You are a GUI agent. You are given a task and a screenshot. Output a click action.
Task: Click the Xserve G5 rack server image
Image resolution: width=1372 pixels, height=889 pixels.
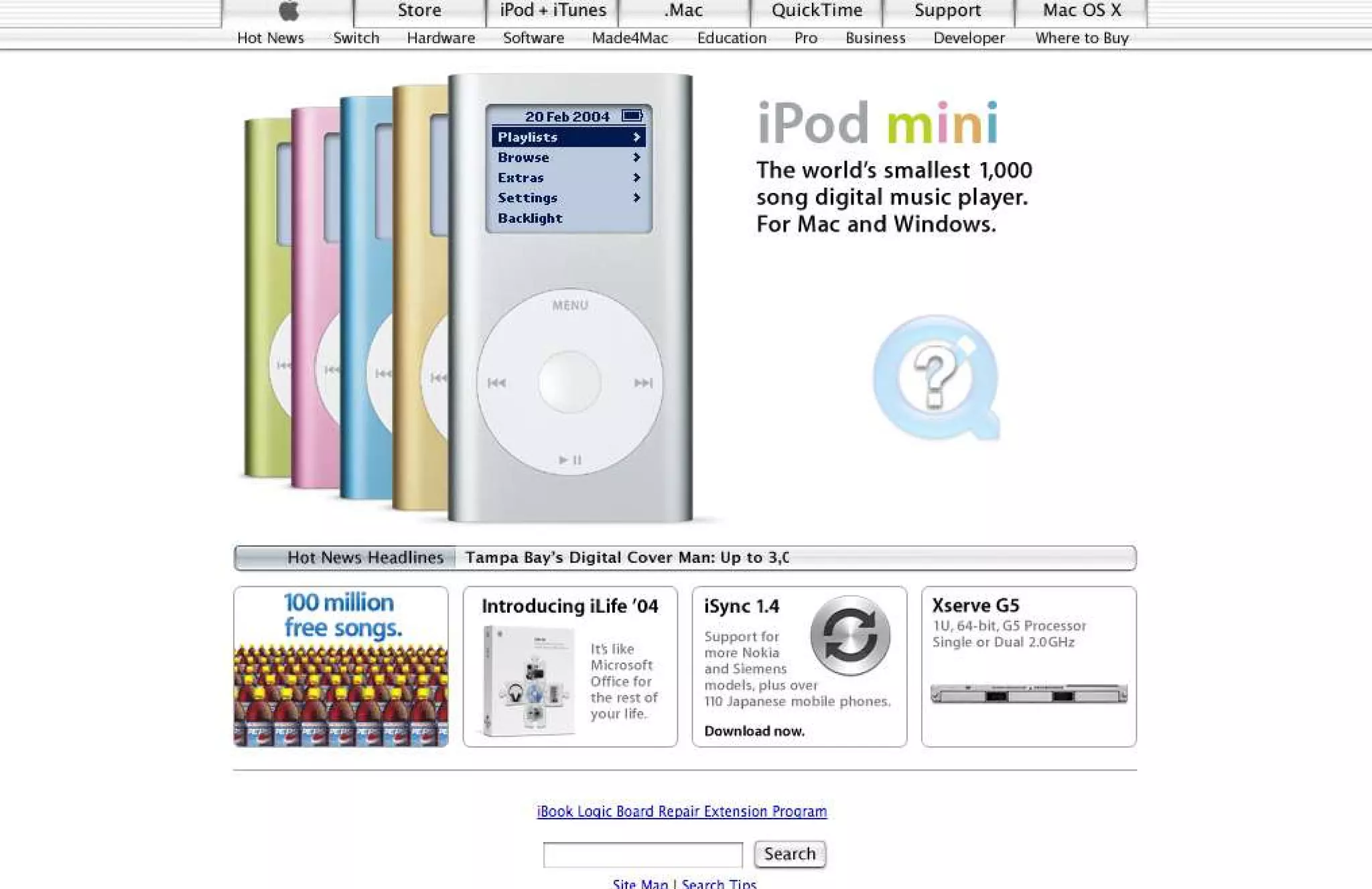click(x=1029, y=694)
